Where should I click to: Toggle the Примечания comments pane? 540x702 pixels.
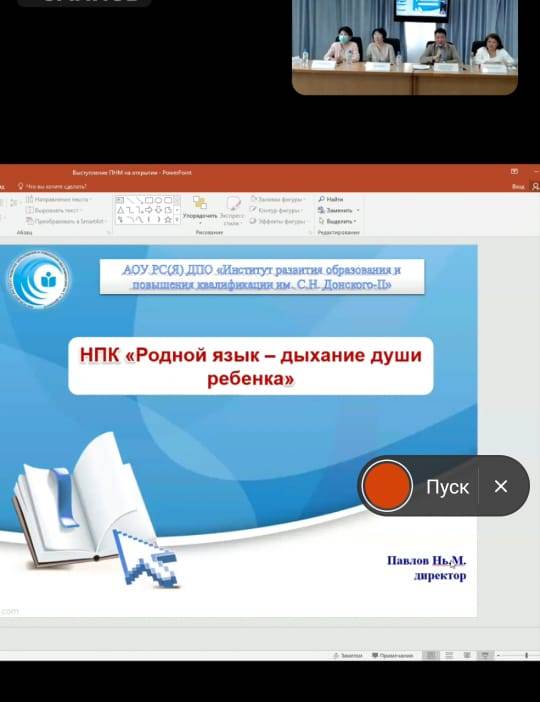(393, 655)
